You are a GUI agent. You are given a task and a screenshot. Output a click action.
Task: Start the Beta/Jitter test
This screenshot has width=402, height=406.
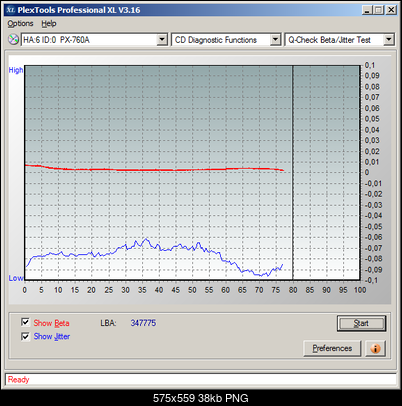coord(361,323)
